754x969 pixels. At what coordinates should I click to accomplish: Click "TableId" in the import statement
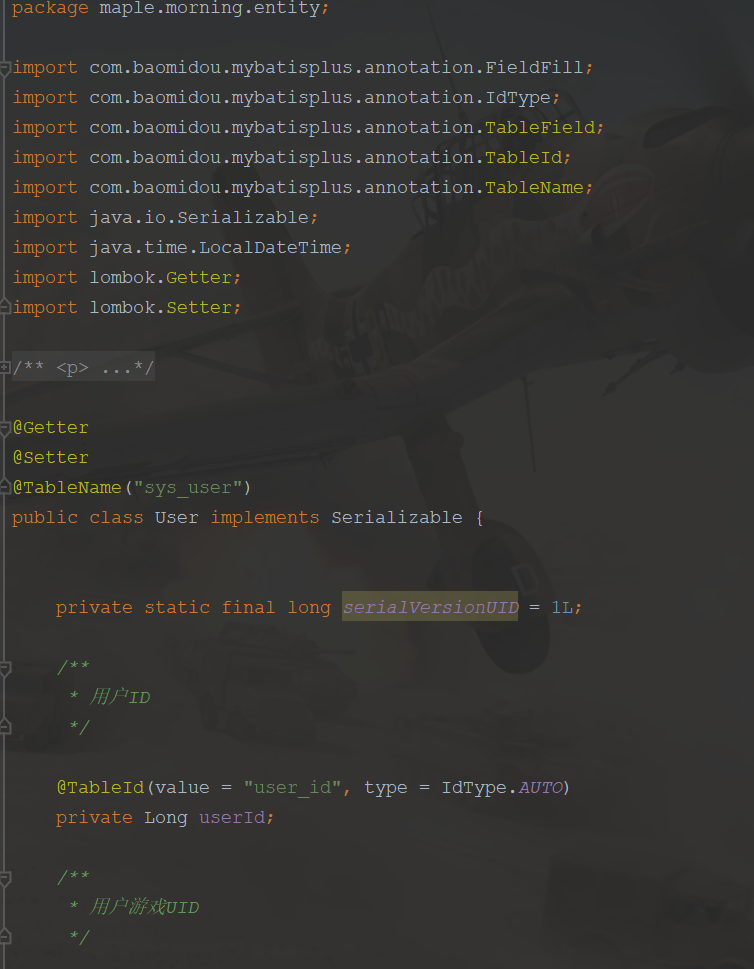pos(523,158)
